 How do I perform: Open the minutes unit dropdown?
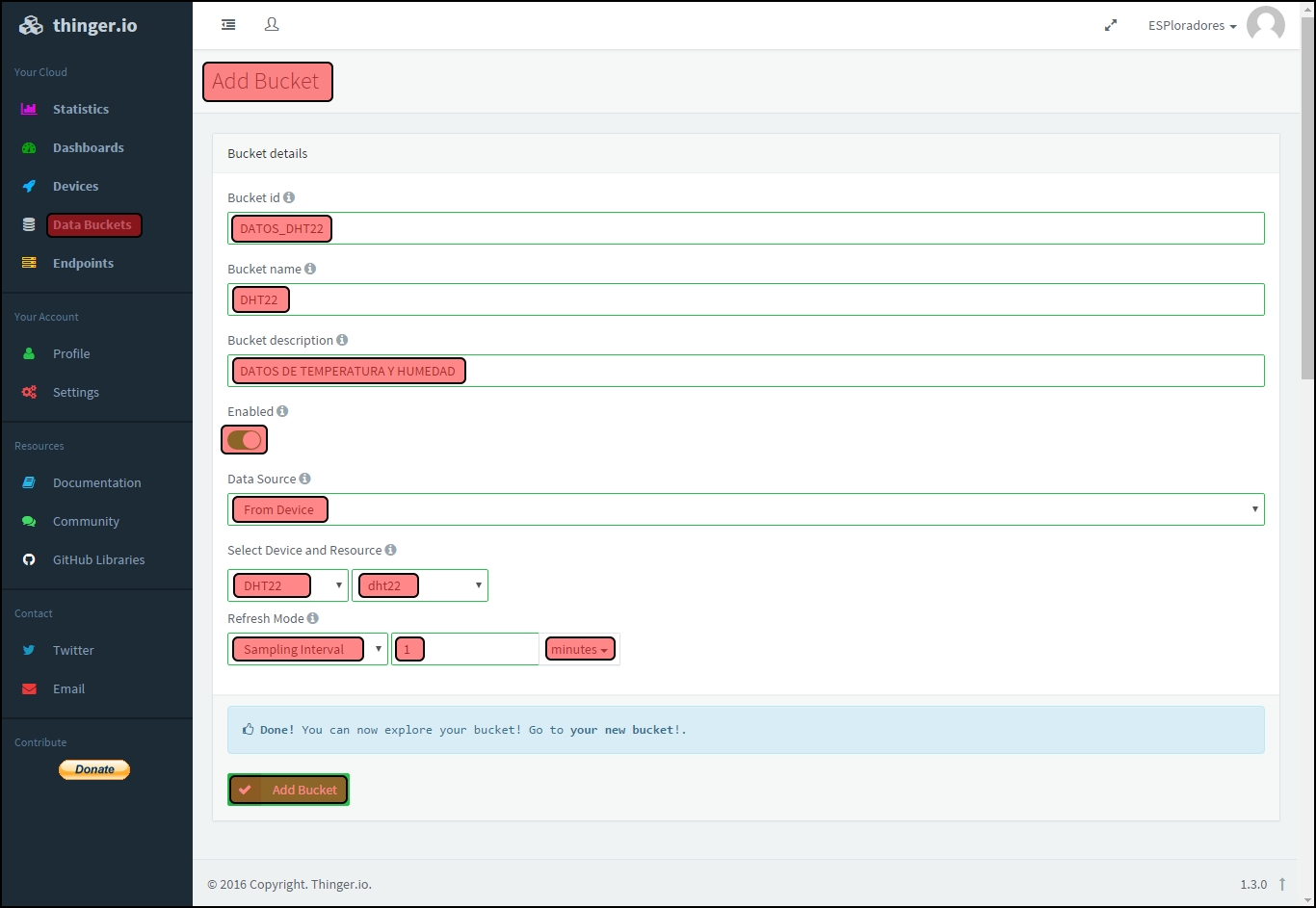[x=580, y=649]
